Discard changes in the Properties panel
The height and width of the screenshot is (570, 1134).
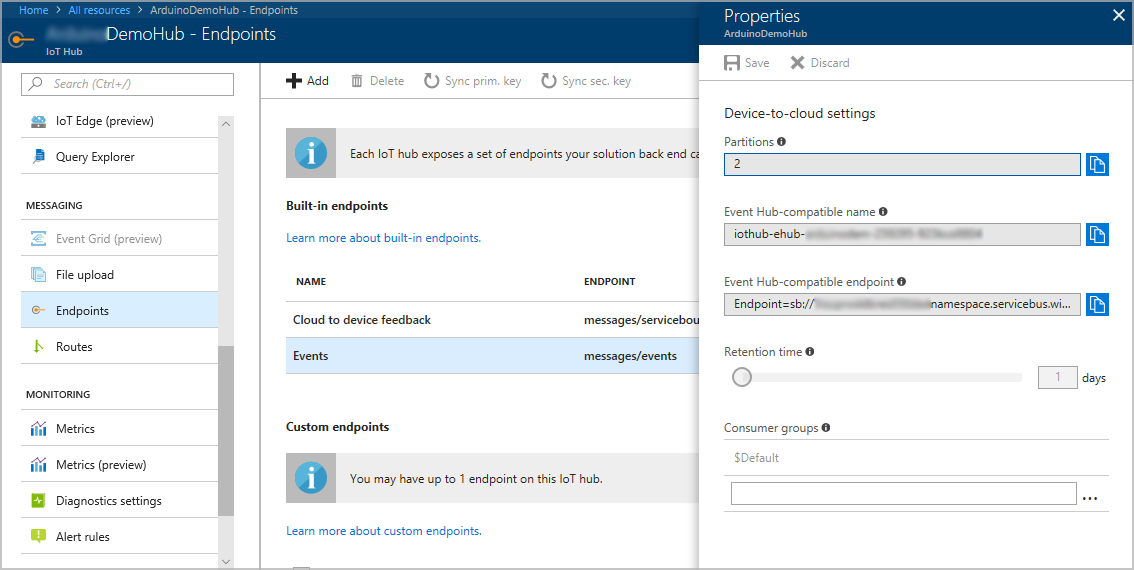point(819,63)
